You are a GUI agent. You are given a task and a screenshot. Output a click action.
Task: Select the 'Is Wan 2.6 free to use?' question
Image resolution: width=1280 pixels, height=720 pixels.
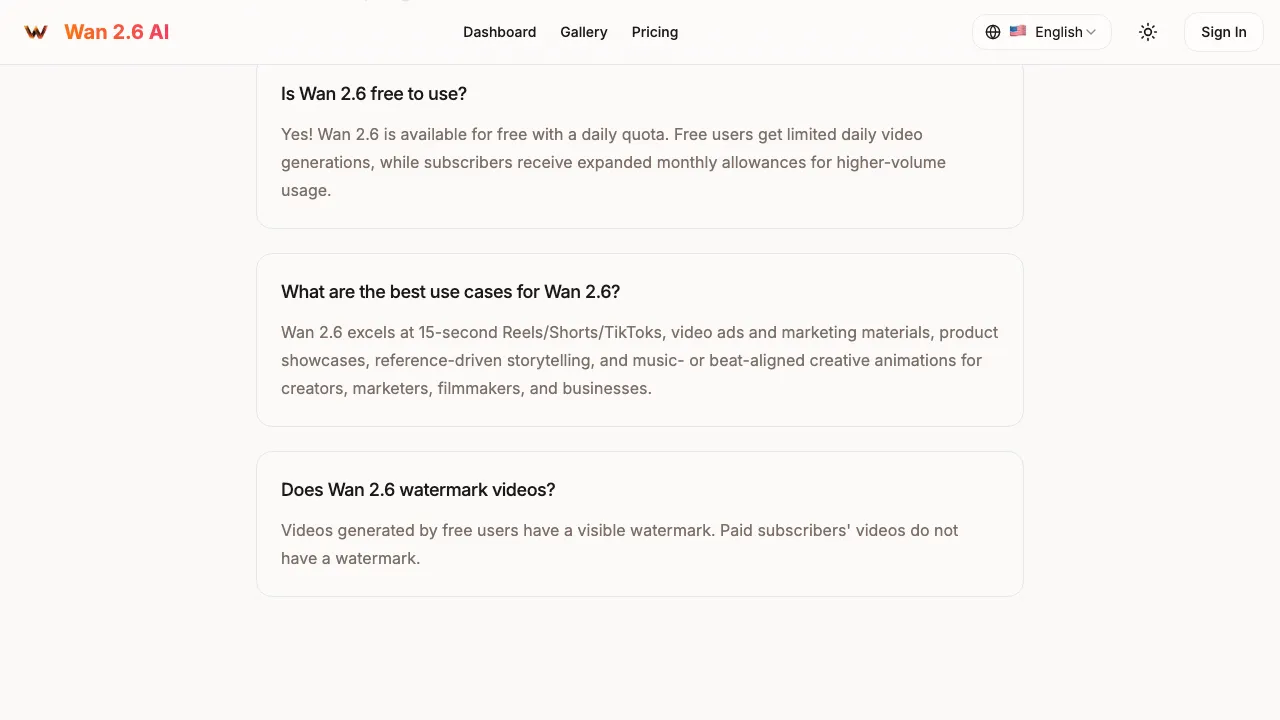(373, 94)
